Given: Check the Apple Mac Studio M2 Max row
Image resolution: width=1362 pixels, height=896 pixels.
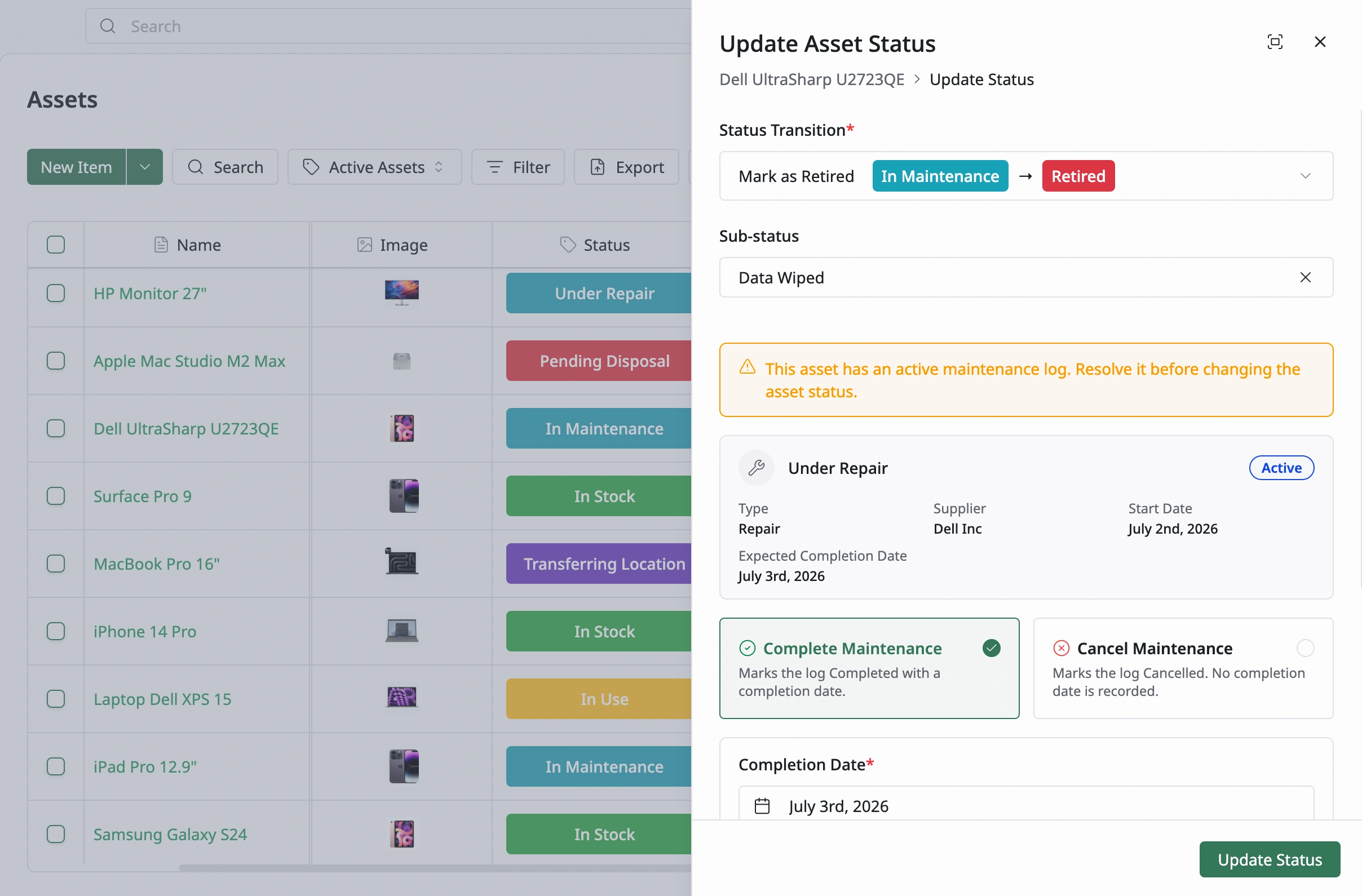Looking at the screenshot, I should pos(55,361).
